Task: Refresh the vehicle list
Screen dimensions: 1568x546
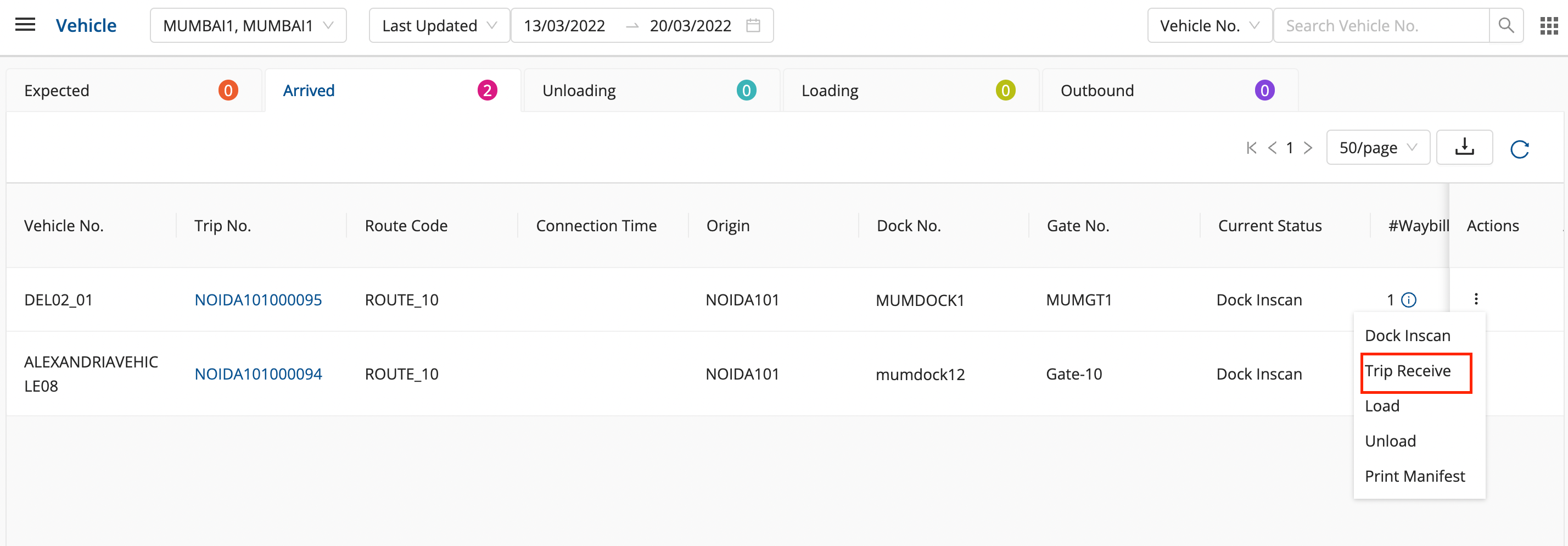Action: pos(1519,148)
